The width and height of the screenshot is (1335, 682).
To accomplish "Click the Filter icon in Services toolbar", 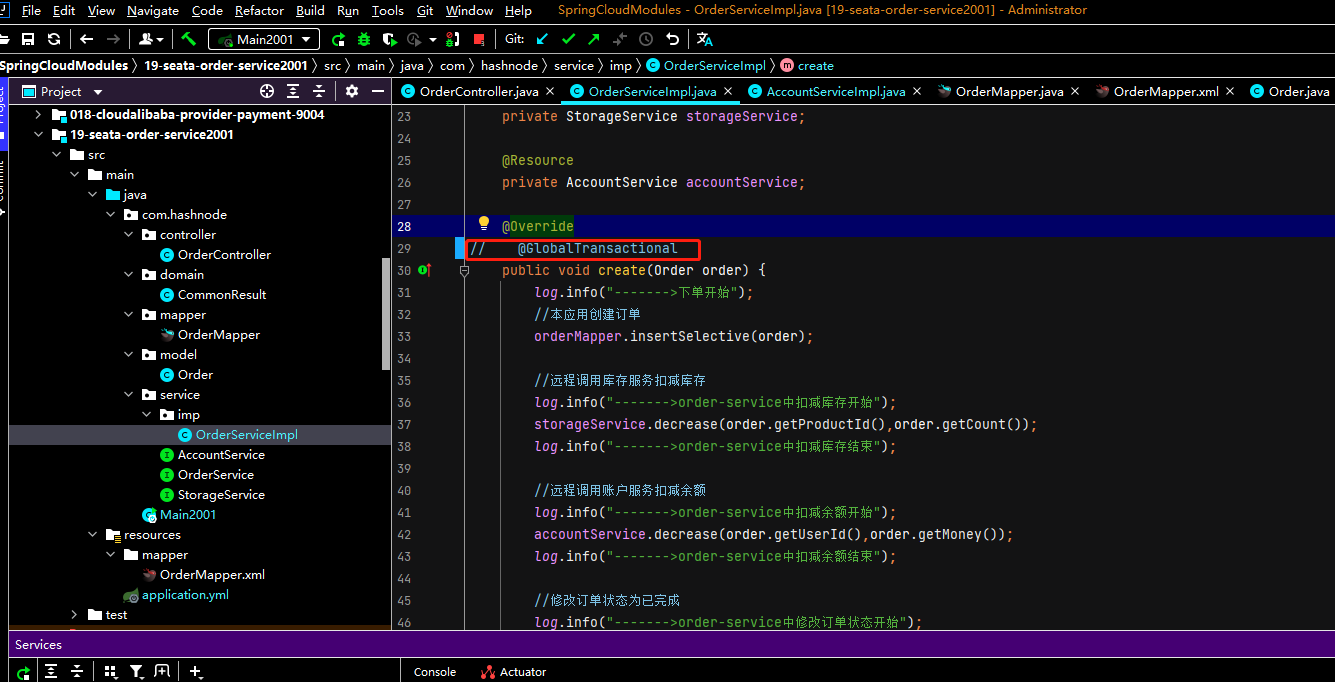I will point(136,672).
